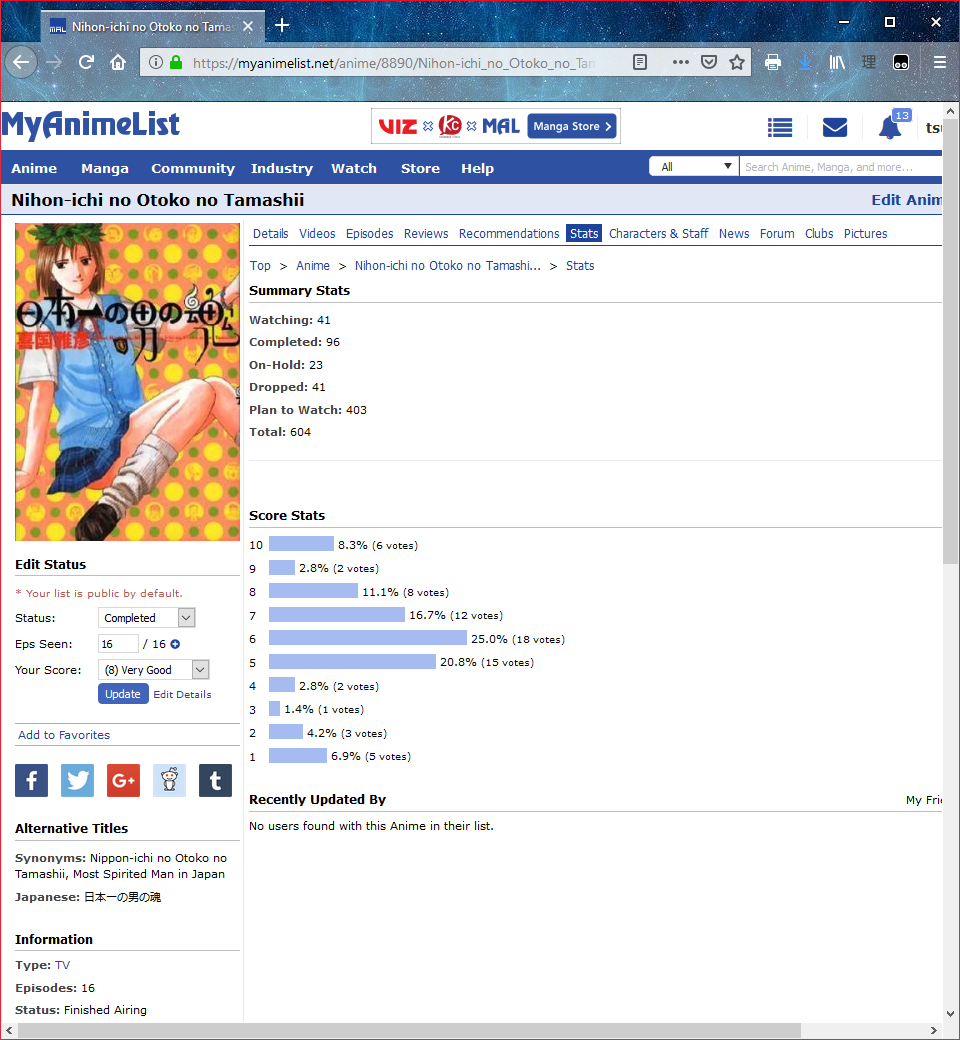
Task: Increment episodes seen with plus icon
Action: point(175,644)
